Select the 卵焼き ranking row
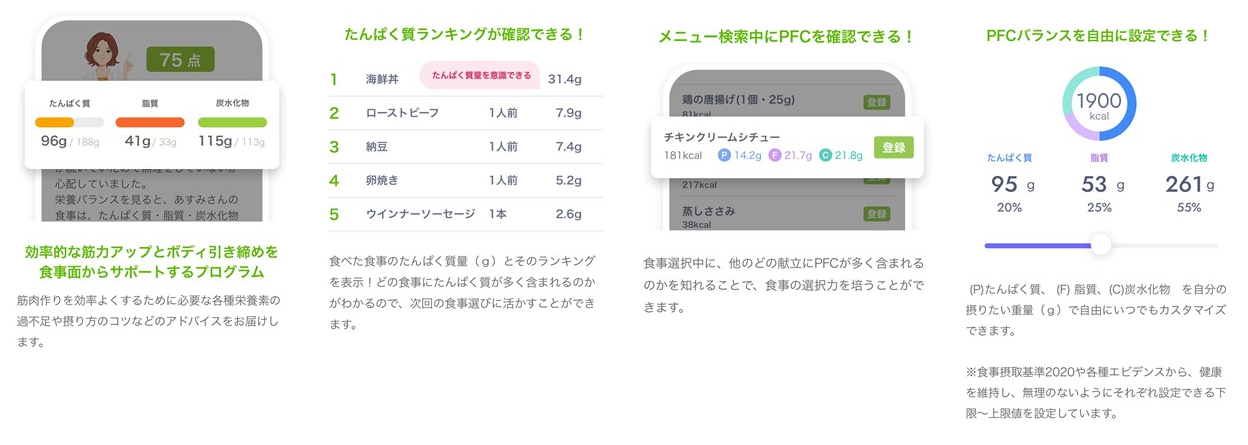 (465, 181)
